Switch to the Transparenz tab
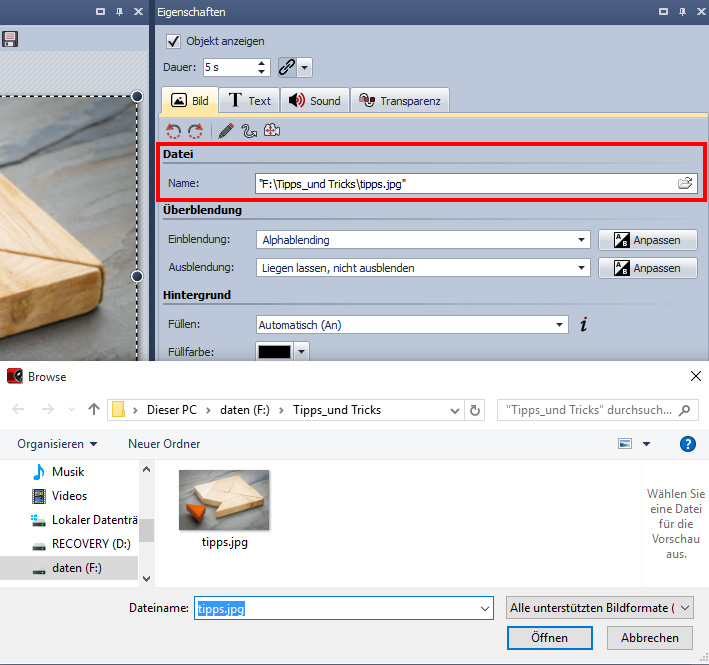Viewport: 709px width, 665px height. (x=400, y=100)
